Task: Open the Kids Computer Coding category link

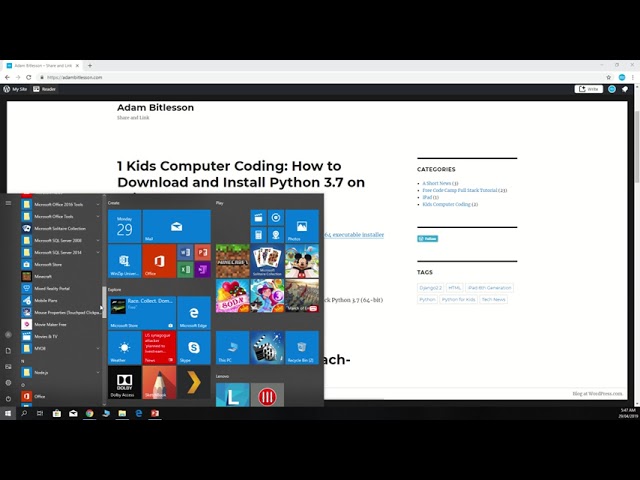Action: pyautogui.click(x=447, y=204)
